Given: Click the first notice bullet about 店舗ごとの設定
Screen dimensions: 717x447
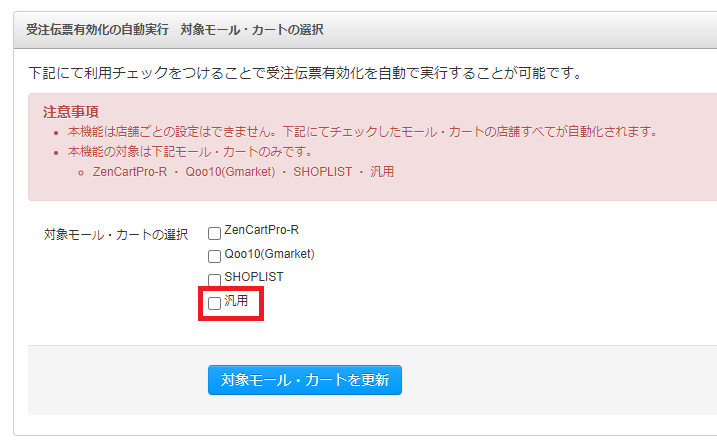Looking at the screenshot, I should 363,132.
